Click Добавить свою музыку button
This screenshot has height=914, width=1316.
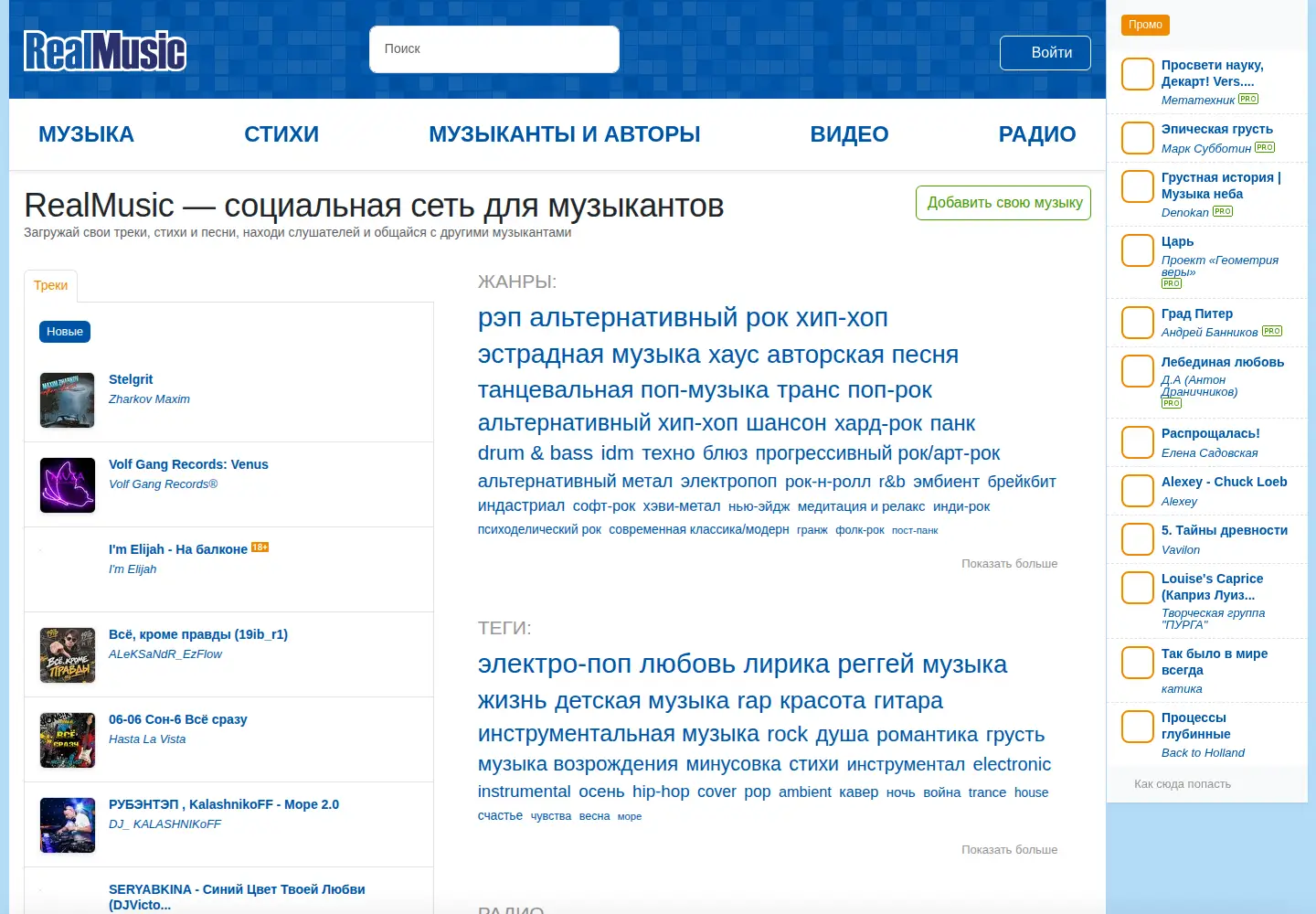[x=1003, y=203]
